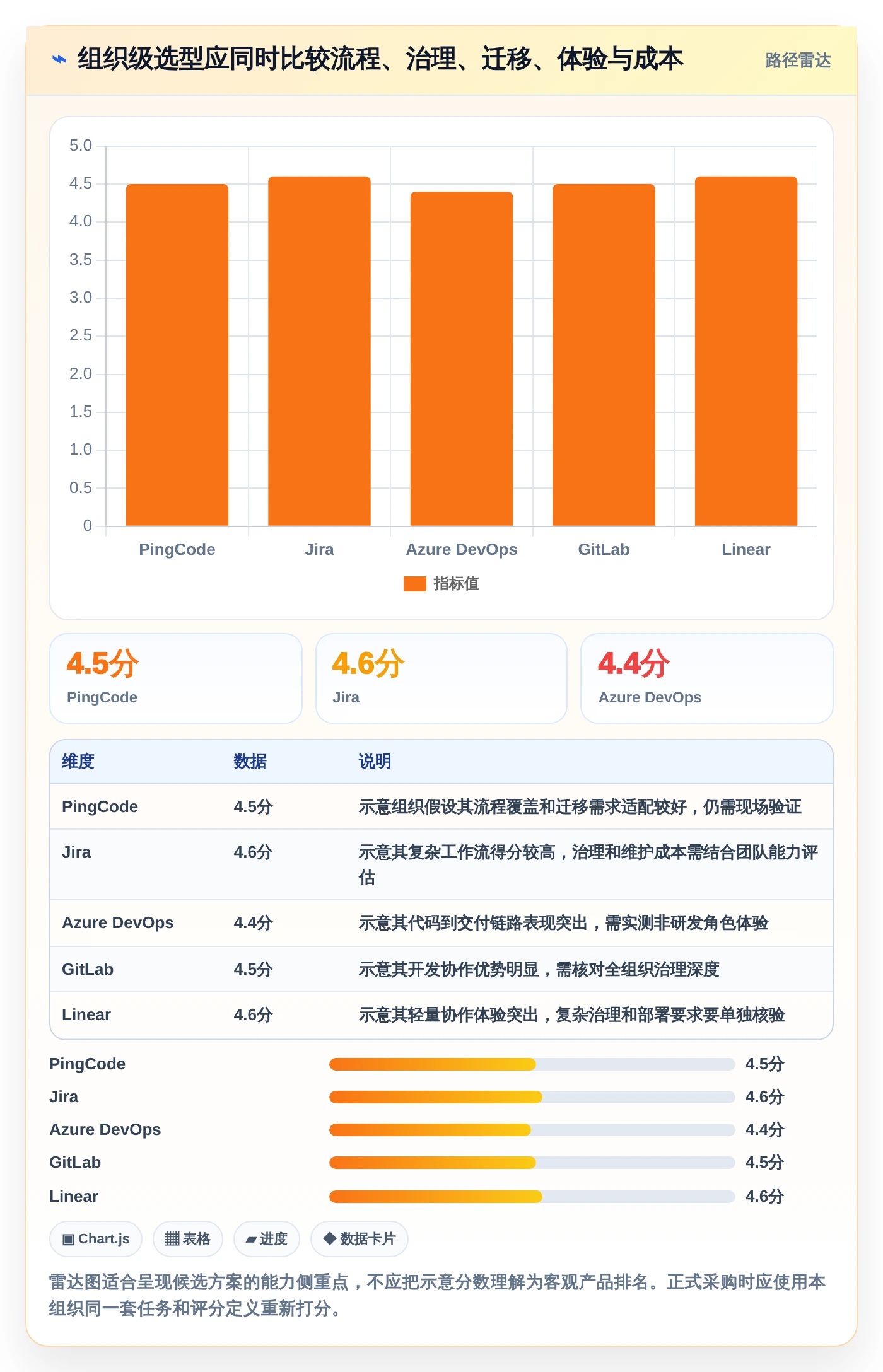Open the 4.4分 Azure DevOps data card
Viewport: 883px width, 1372px height.
(707, 678)
